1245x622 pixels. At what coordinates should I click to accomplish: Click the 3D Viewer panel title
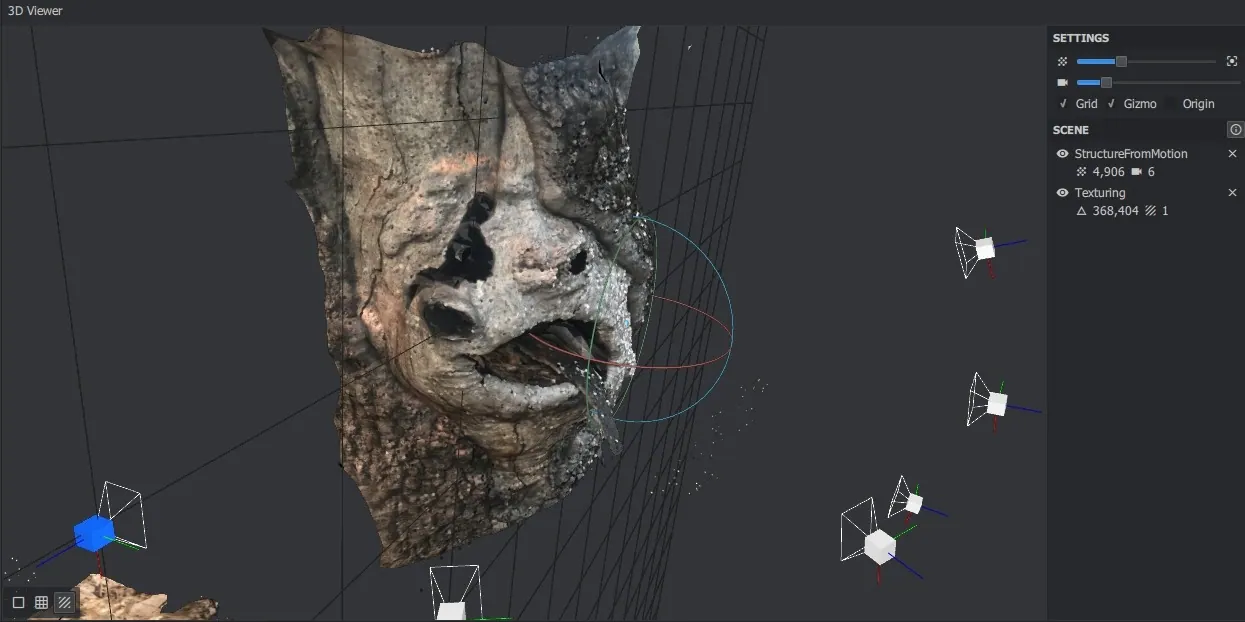[35, 11]
